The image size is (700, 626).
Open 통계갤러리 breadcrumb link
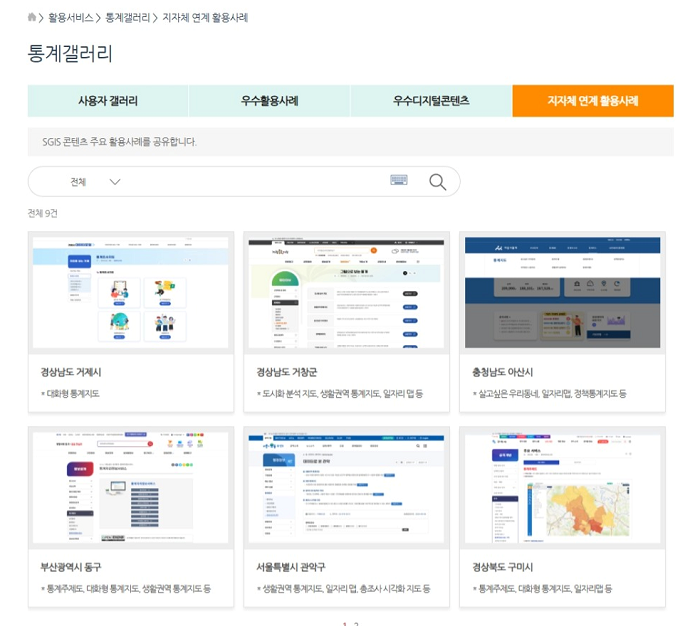tap(127, 18)
